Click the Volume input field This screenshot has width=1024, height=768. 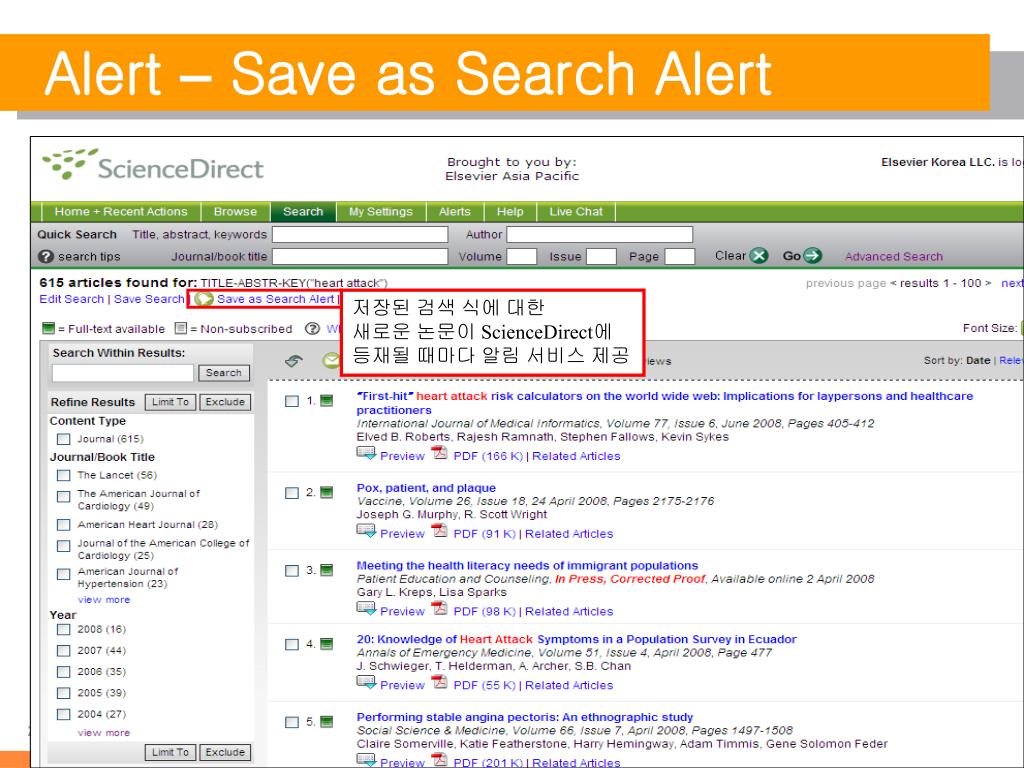click(522, 257)
